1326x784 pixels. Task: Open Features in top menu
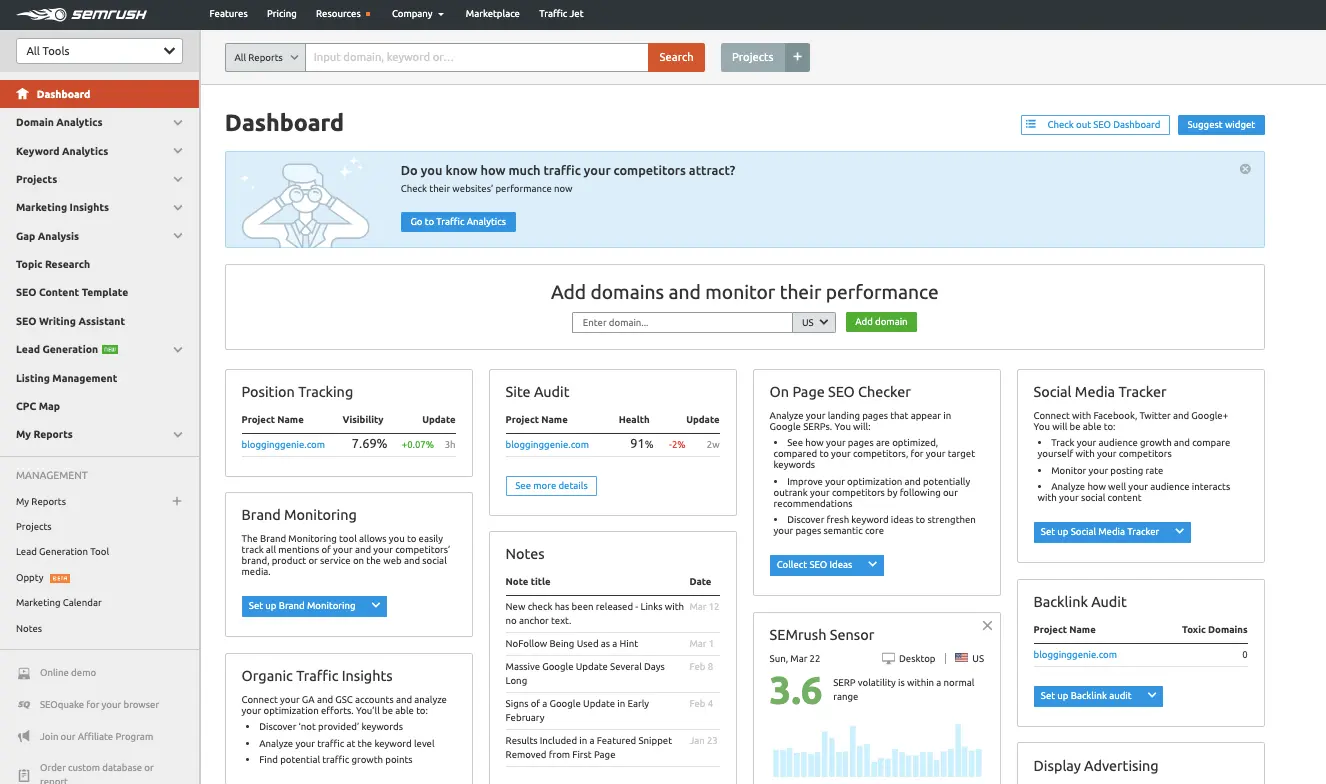click(x=228, y=14)
